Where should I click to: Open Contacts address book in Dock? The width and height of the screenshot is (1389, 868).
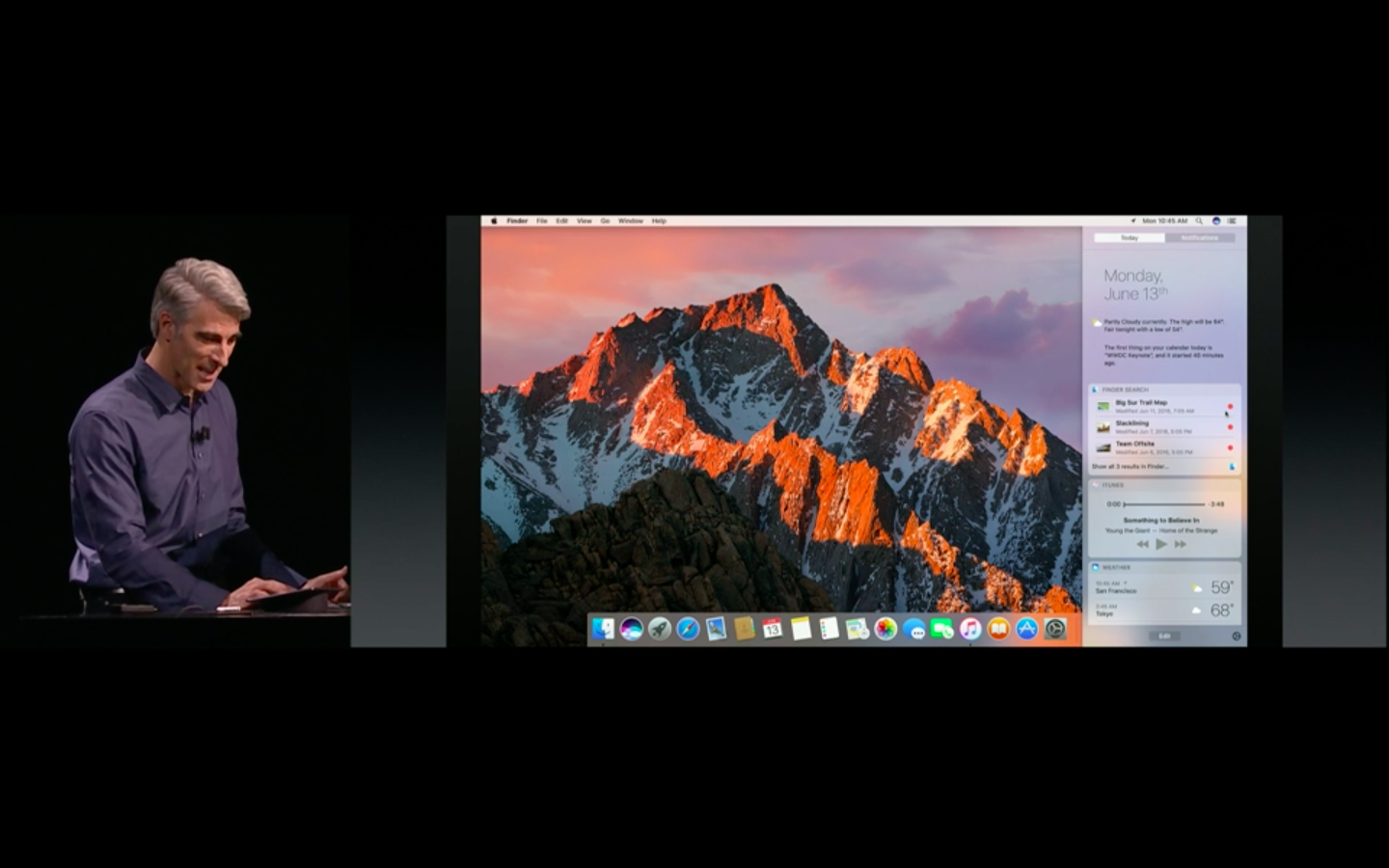[x=744, y=630]
